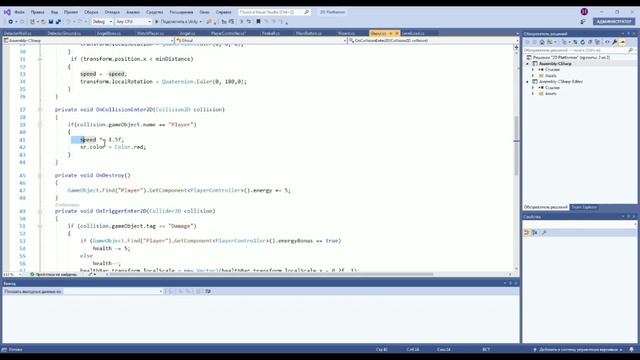The height and width of the screenshot is (360, 640).
Task: Click Add to source control in status bar
Action: pos(578,349)
